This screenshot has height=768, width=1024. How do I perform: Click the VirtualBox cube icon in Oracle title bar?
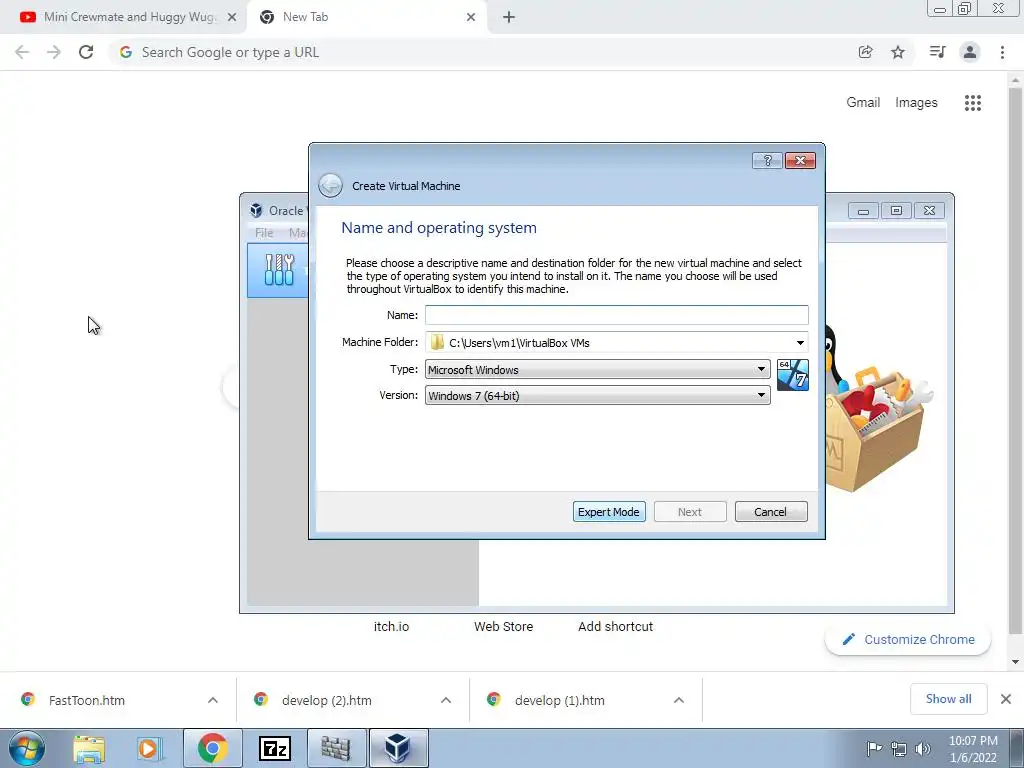(256, 210)
